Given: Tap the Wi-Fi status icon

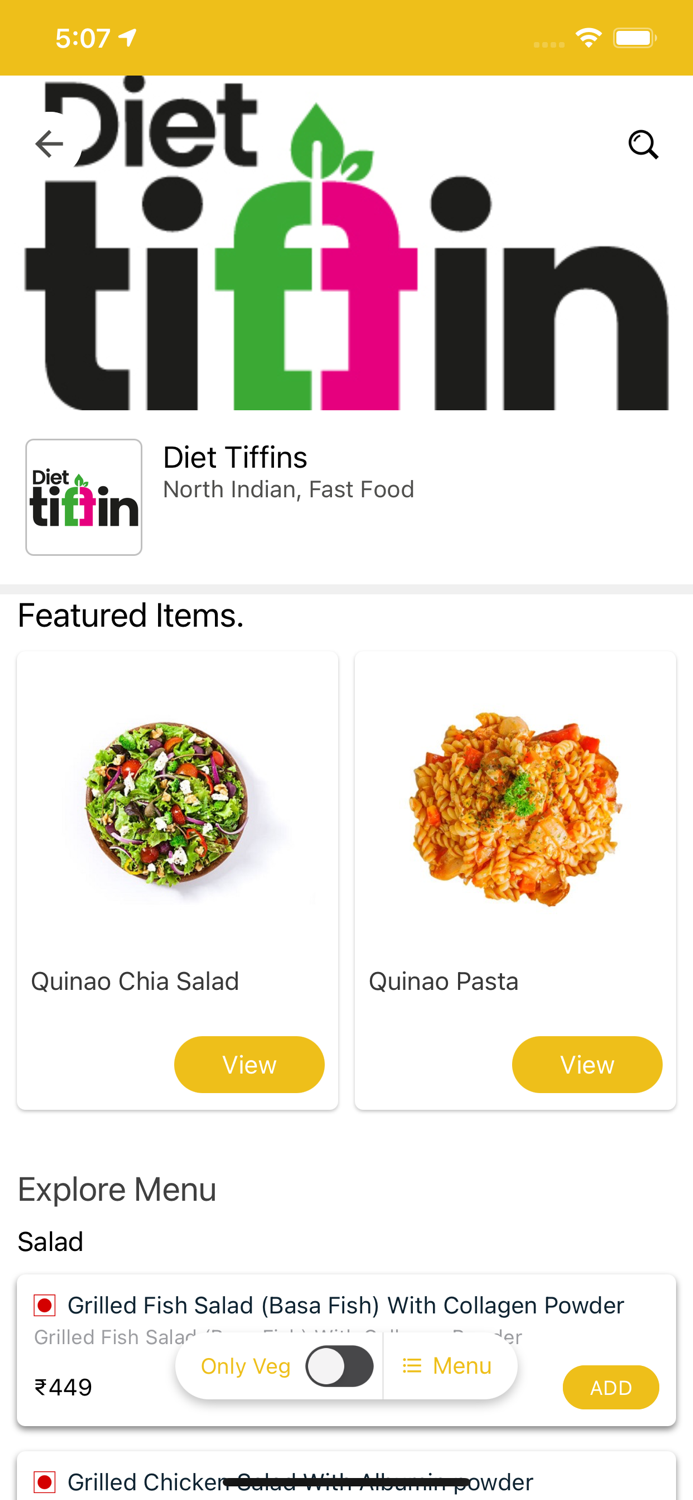Looking at the screenshot, I should pos(588,38).
